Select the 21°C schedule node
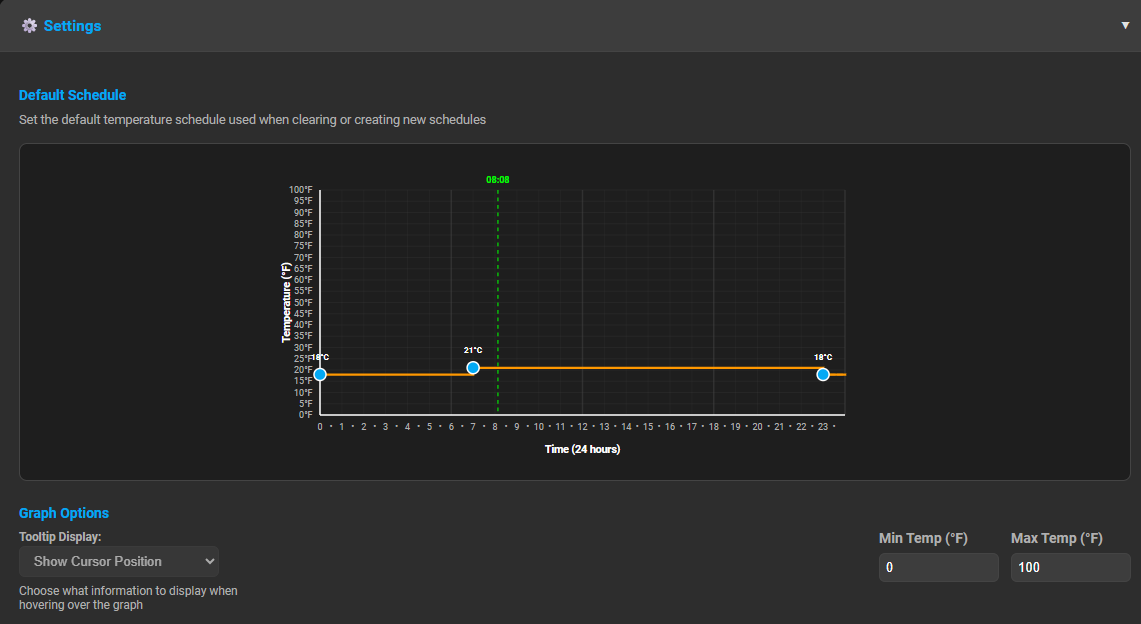The height and width of the screenshot is (624, 1141). pos(473,368)
